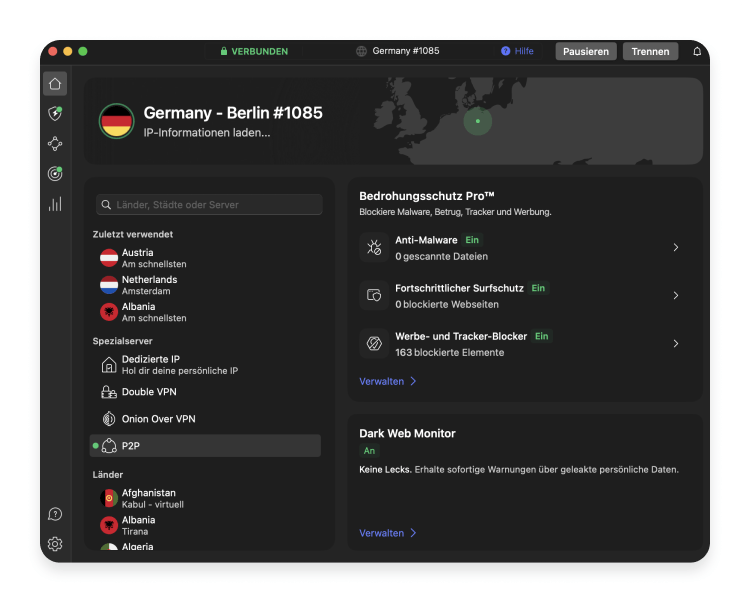Click the Ein badge next to Anti-Malware

[472, 240]
